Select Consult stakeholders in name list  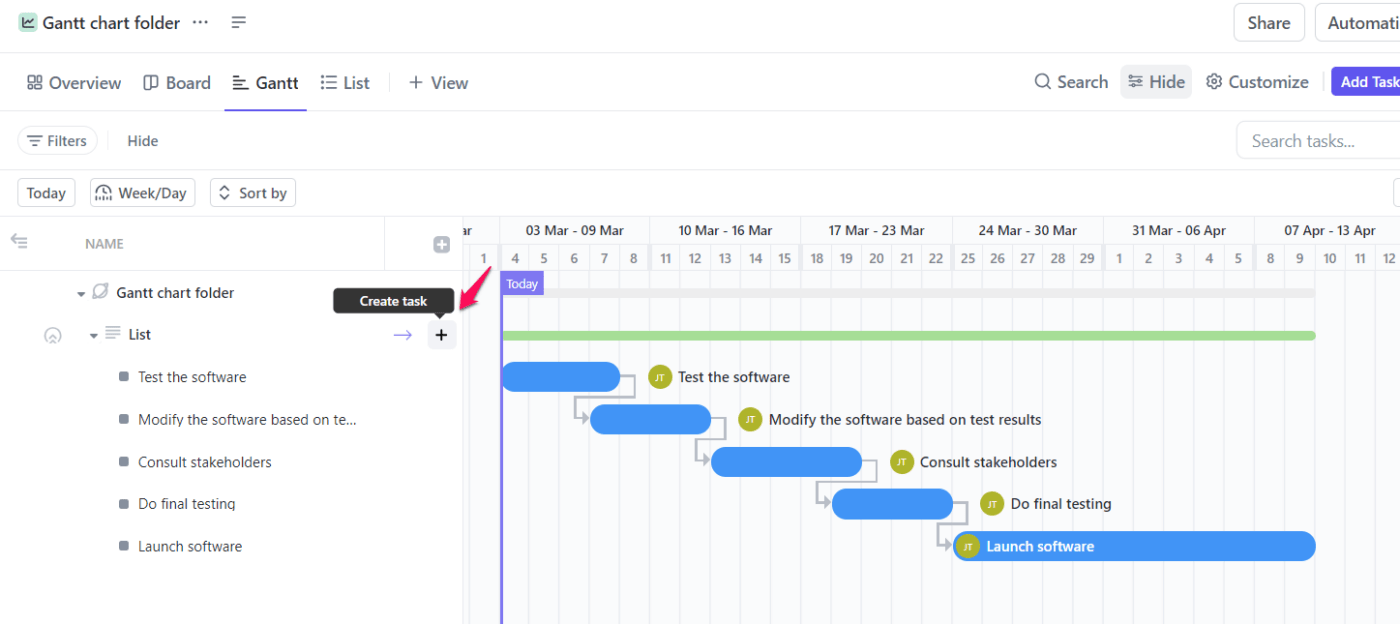coord(205,462)
